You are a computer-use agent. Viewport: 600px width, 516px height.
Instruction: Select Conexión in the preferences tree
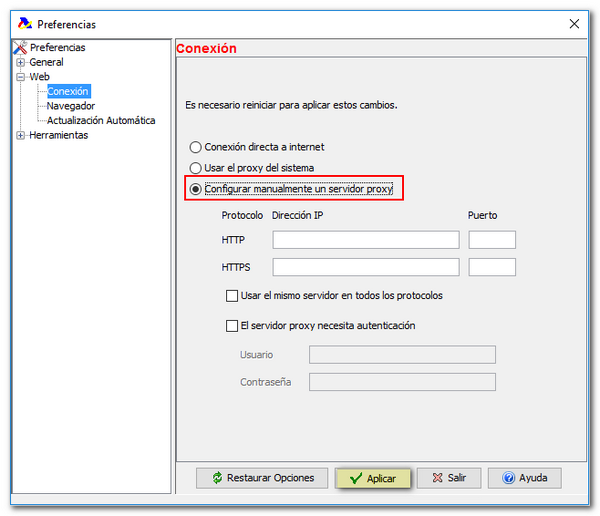[x=68, y=91]
